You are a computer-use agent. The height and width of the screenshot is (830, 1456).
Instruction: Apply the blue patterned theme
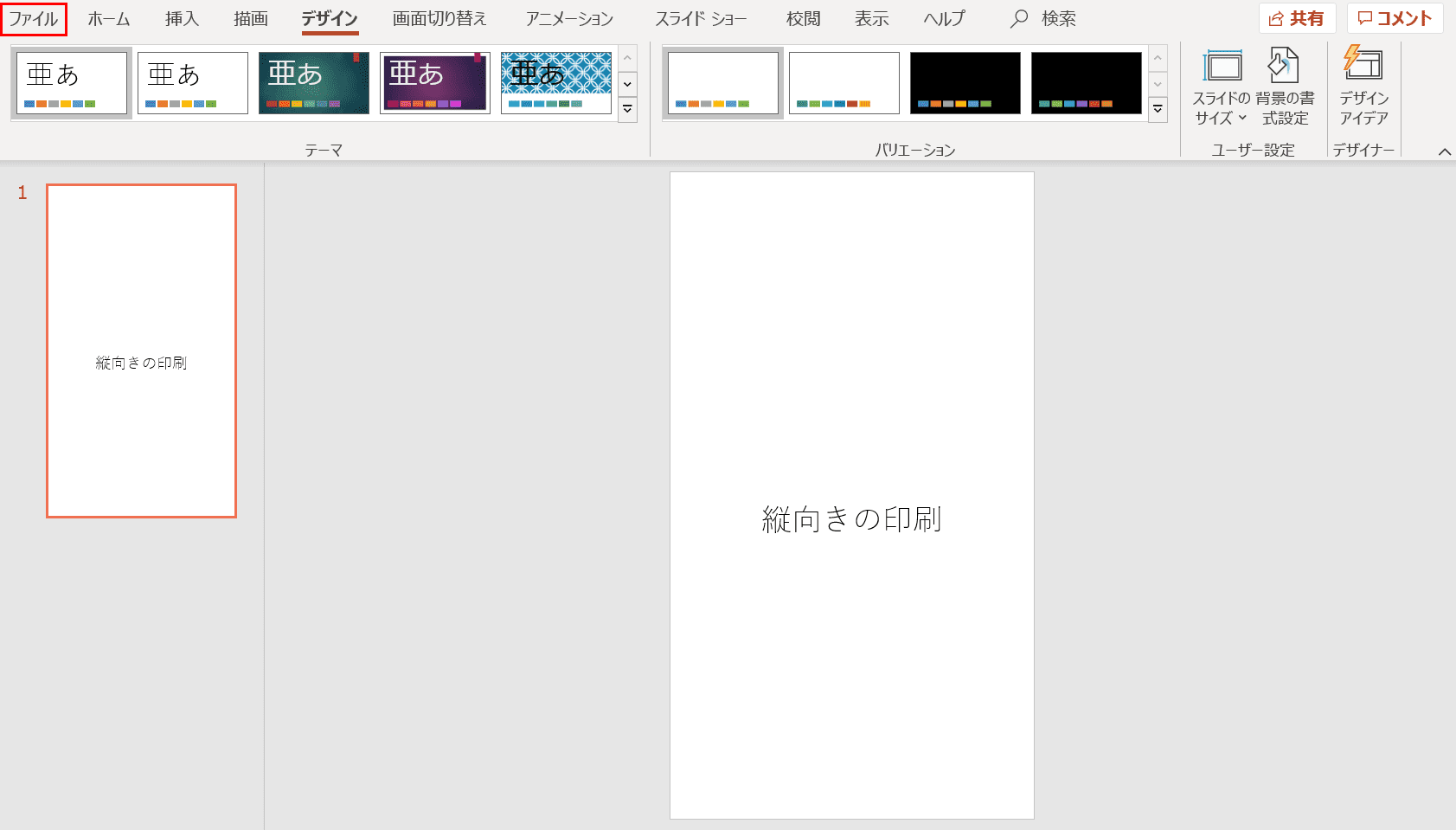(x=556, y=83)
